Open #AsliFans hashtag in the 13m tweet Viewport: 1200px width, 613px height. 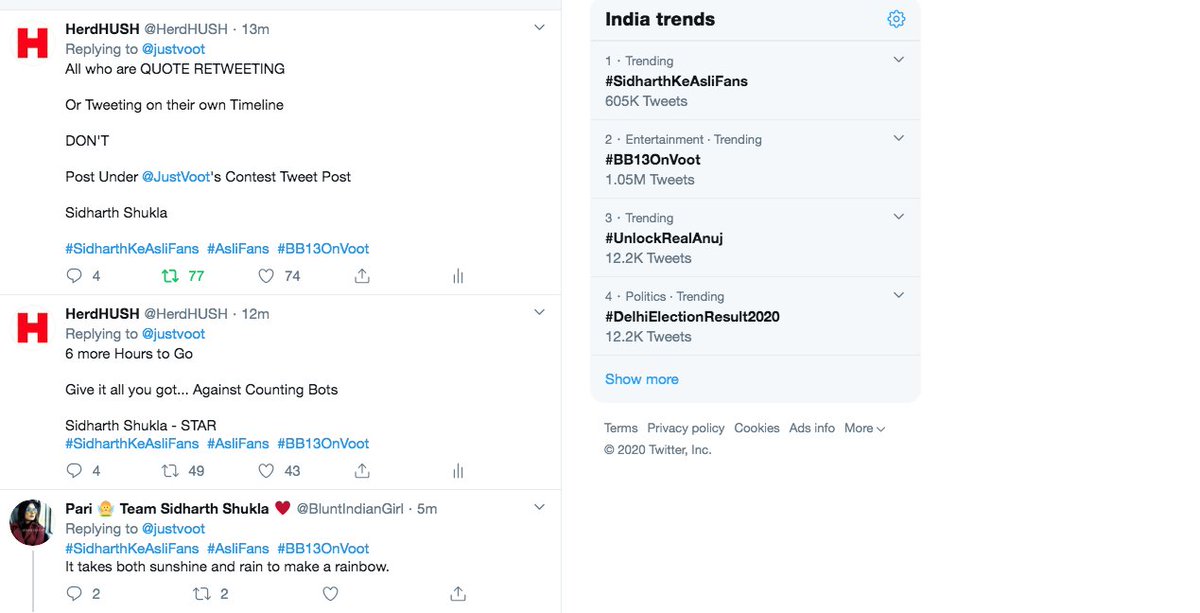(x=238, y=249)
